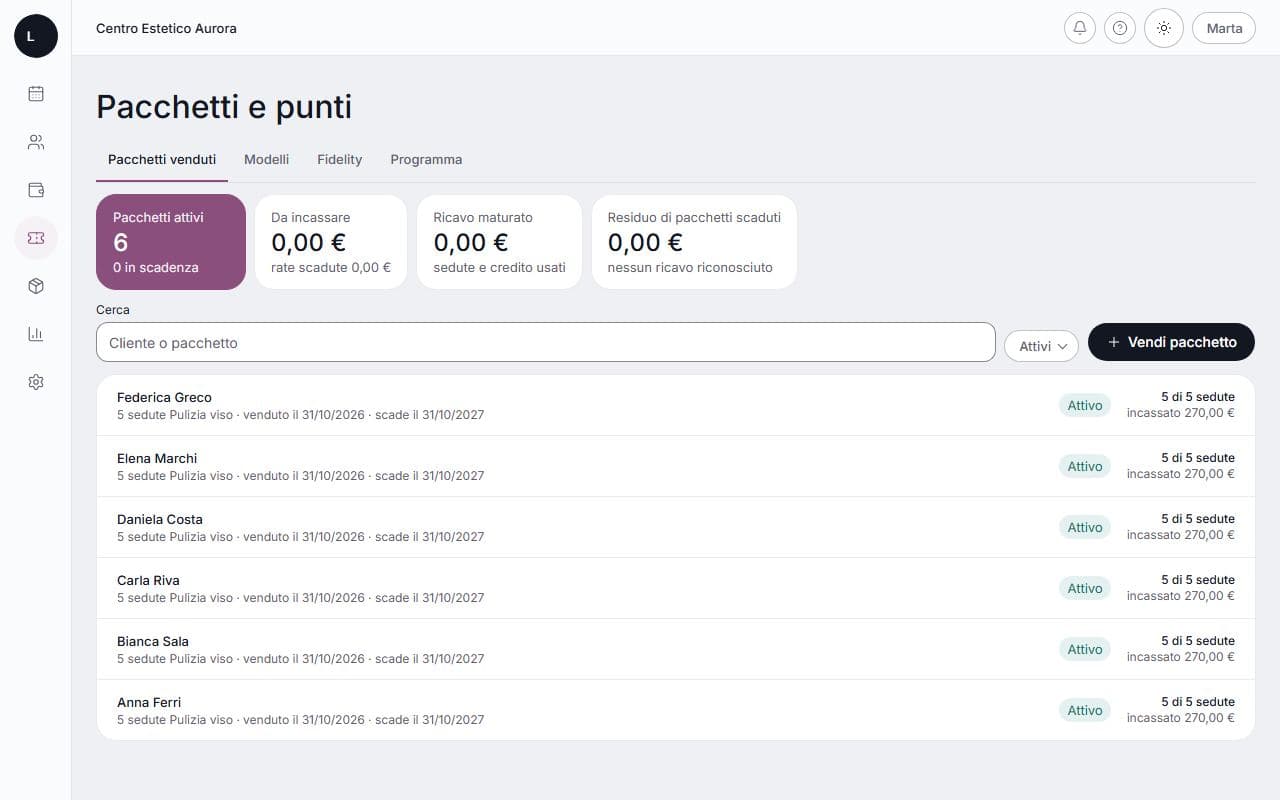
Task: Open settings gear in sidebar
Action: [x=36, y=382]
